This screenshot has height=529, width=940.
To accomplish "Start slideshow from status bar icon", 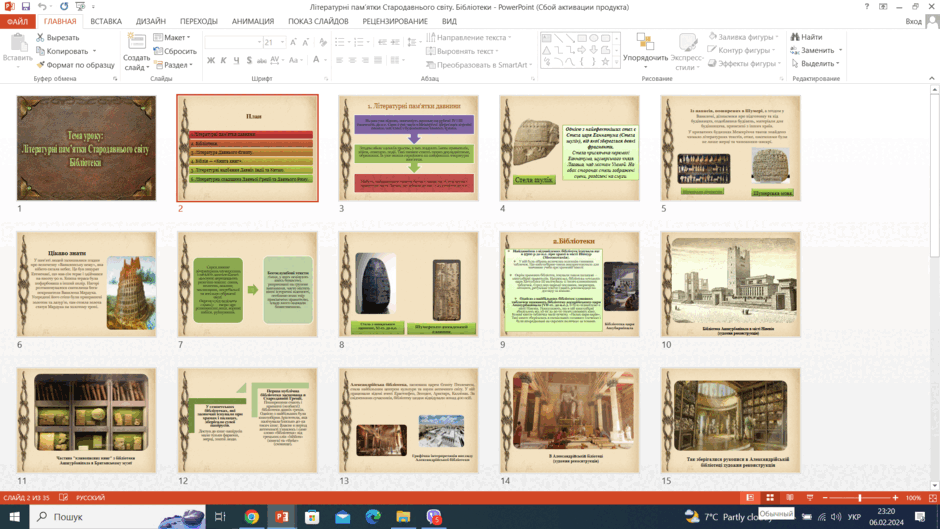I will pos(810,498).
